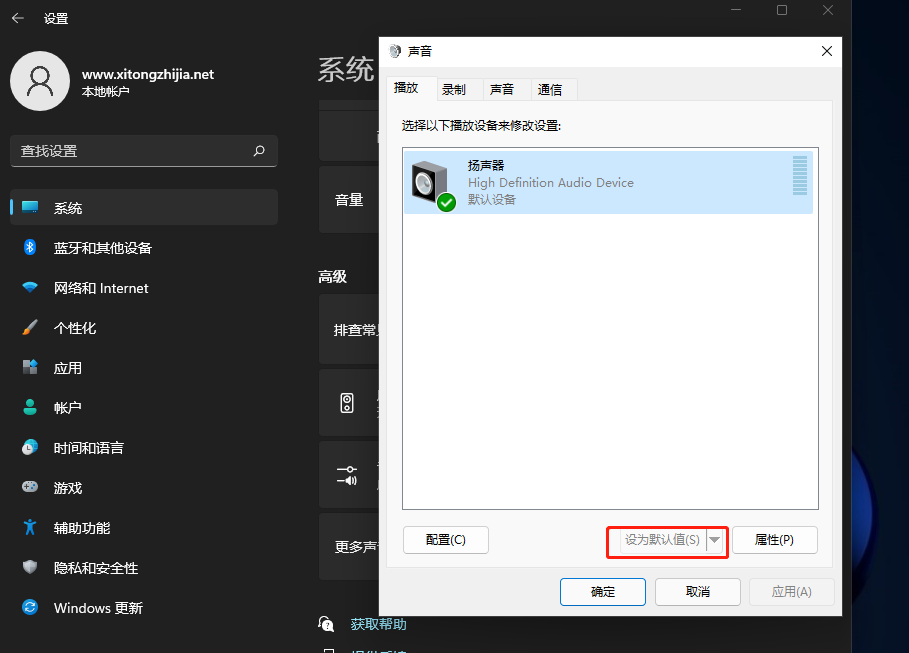
Task: Click the speaker icon in the Settings sound card
Action: tap(347, 402)
